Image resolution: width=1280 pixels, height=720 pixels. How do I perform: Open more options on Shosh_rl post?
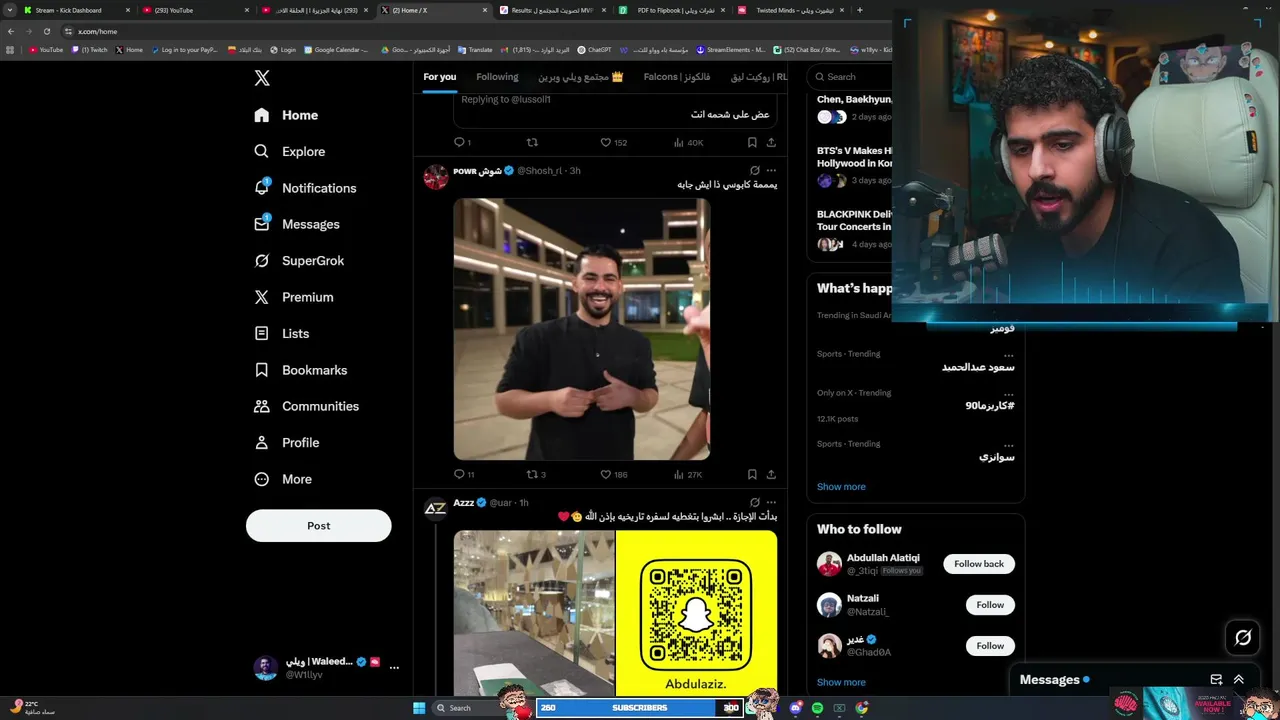[771, 171]
